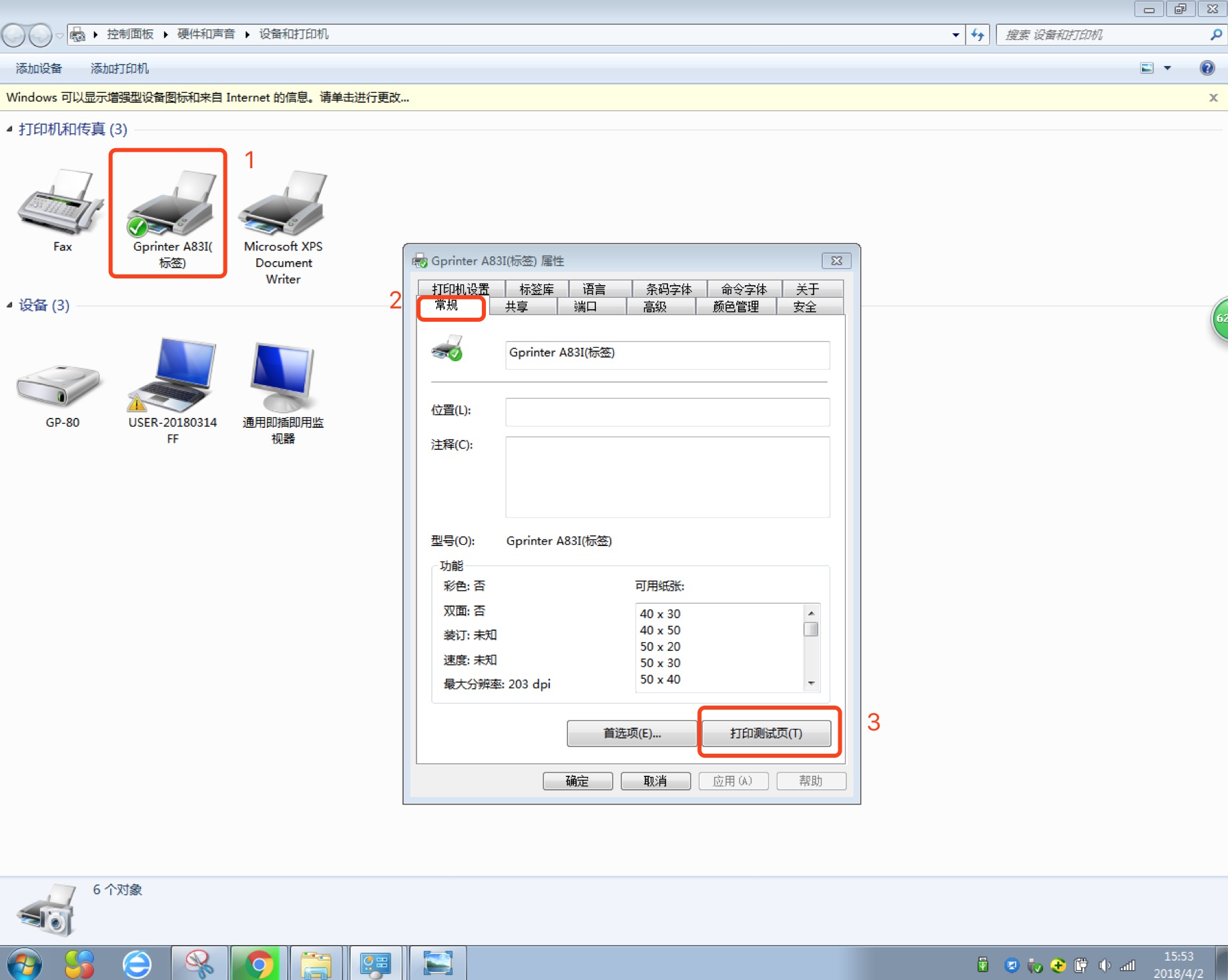Switch to the 端口 tab
This screenshot has height=980, width=1228.
585,306
